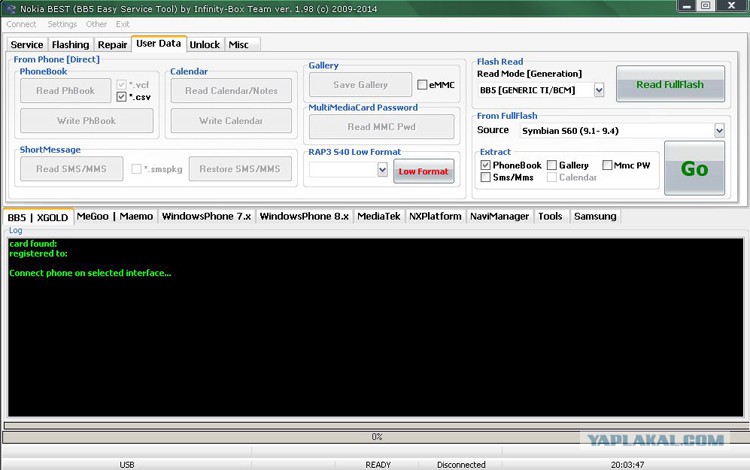Viewport: 750px width, 470px height.
Task: Click the Read FullFlash button
Action: click(x=670, y=84)
